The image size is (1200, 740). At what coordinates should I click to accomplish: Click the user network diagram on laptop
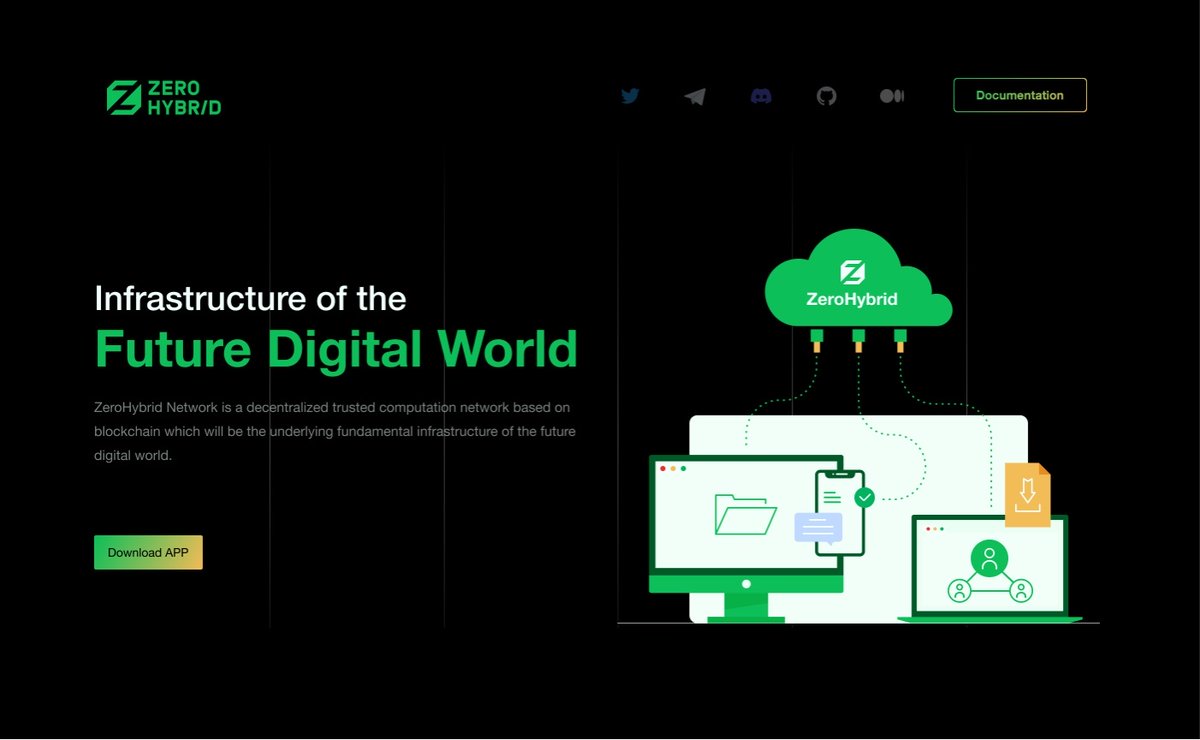pyautogui.click(x=989, y=573)
